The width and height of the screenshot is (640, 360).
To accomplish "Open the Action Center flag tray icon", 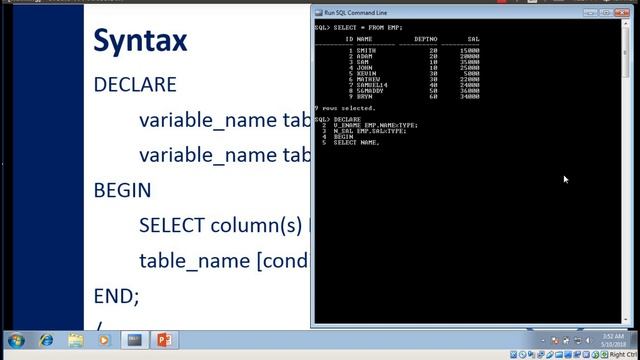I will pyautogui.click(x=555, y=340).
